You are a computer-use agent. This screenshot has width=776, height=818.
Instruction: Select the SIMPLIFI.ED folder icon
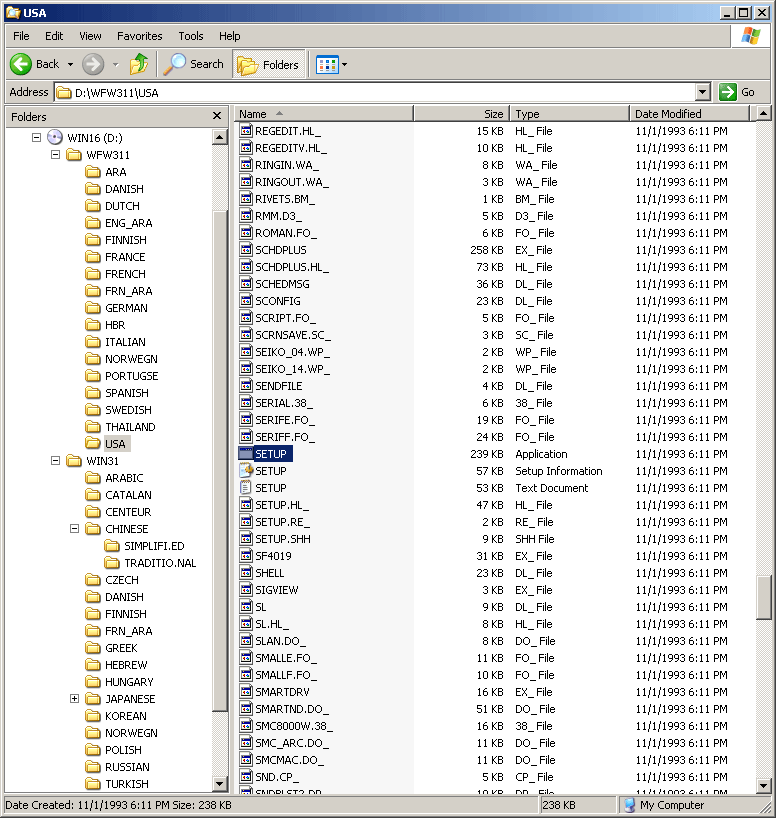pos(112,546)
